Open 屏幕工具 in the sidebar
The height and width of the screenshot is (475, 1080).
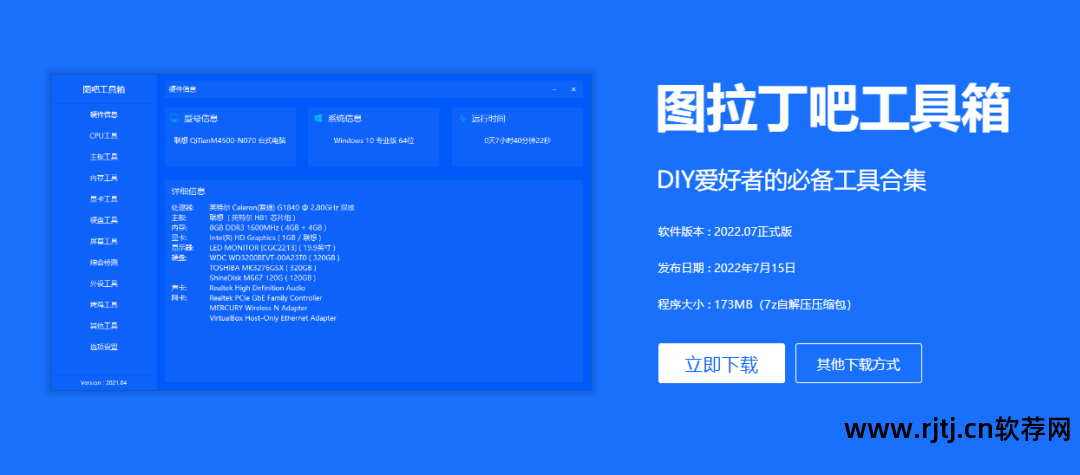click(x=103, y=242)
